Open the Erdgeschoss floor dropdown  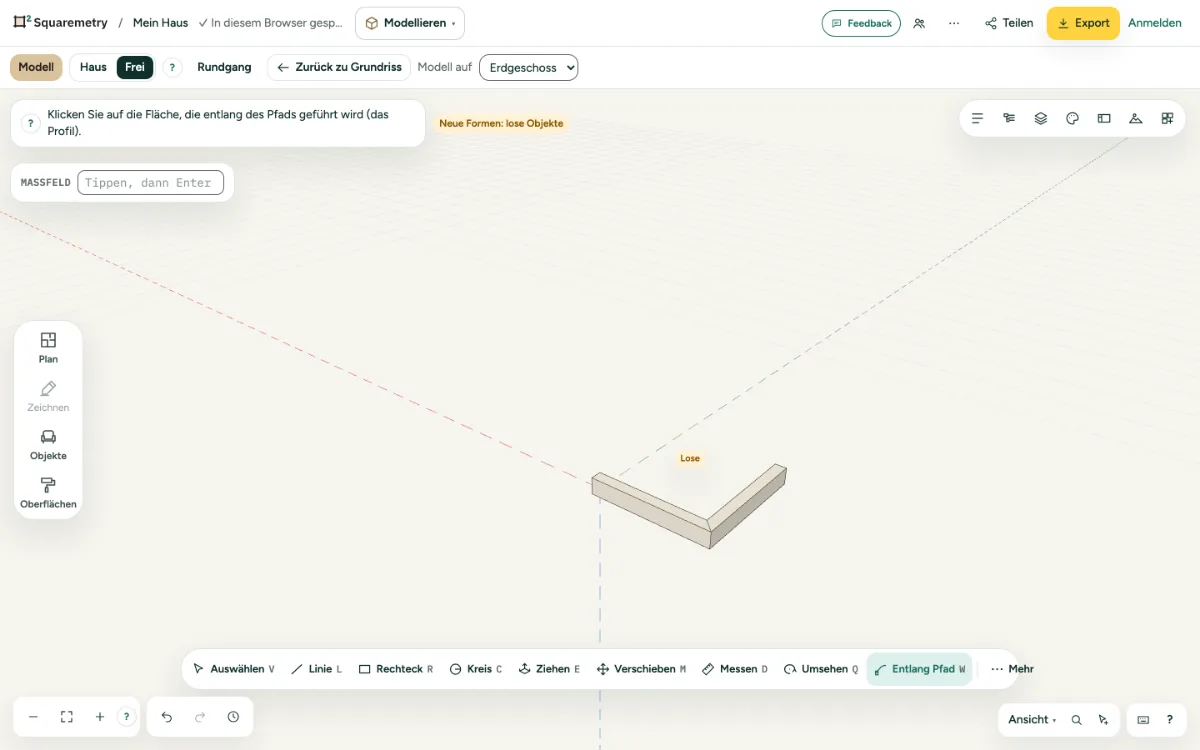click(529, 67)
